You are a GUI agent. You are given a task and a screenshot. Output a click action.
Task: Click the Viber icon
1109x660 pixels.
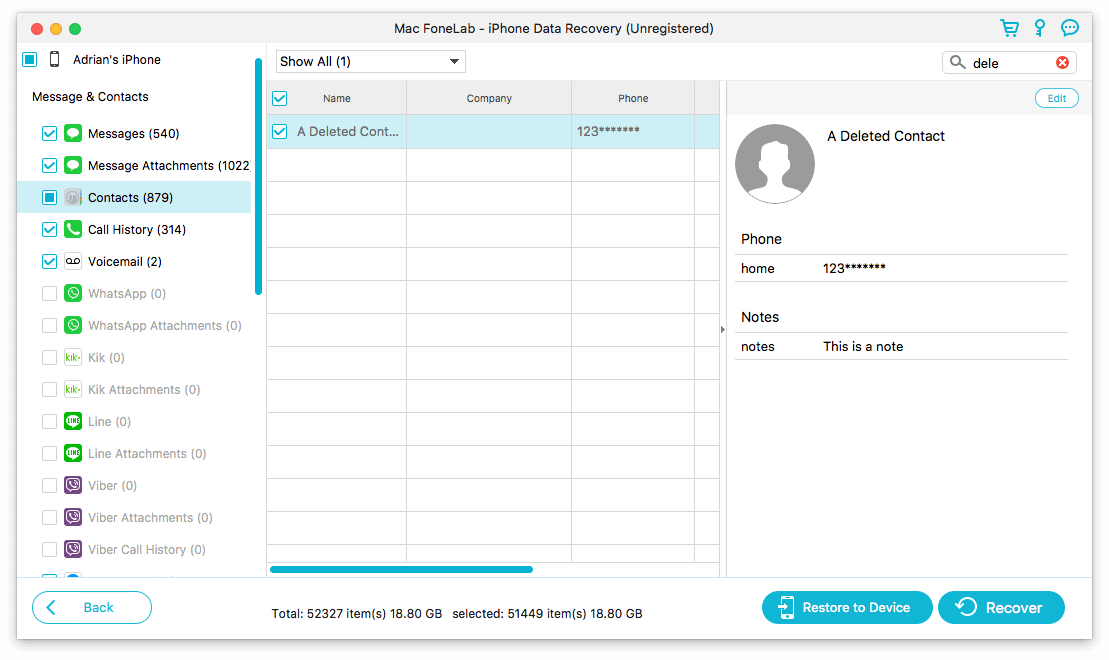73,485
